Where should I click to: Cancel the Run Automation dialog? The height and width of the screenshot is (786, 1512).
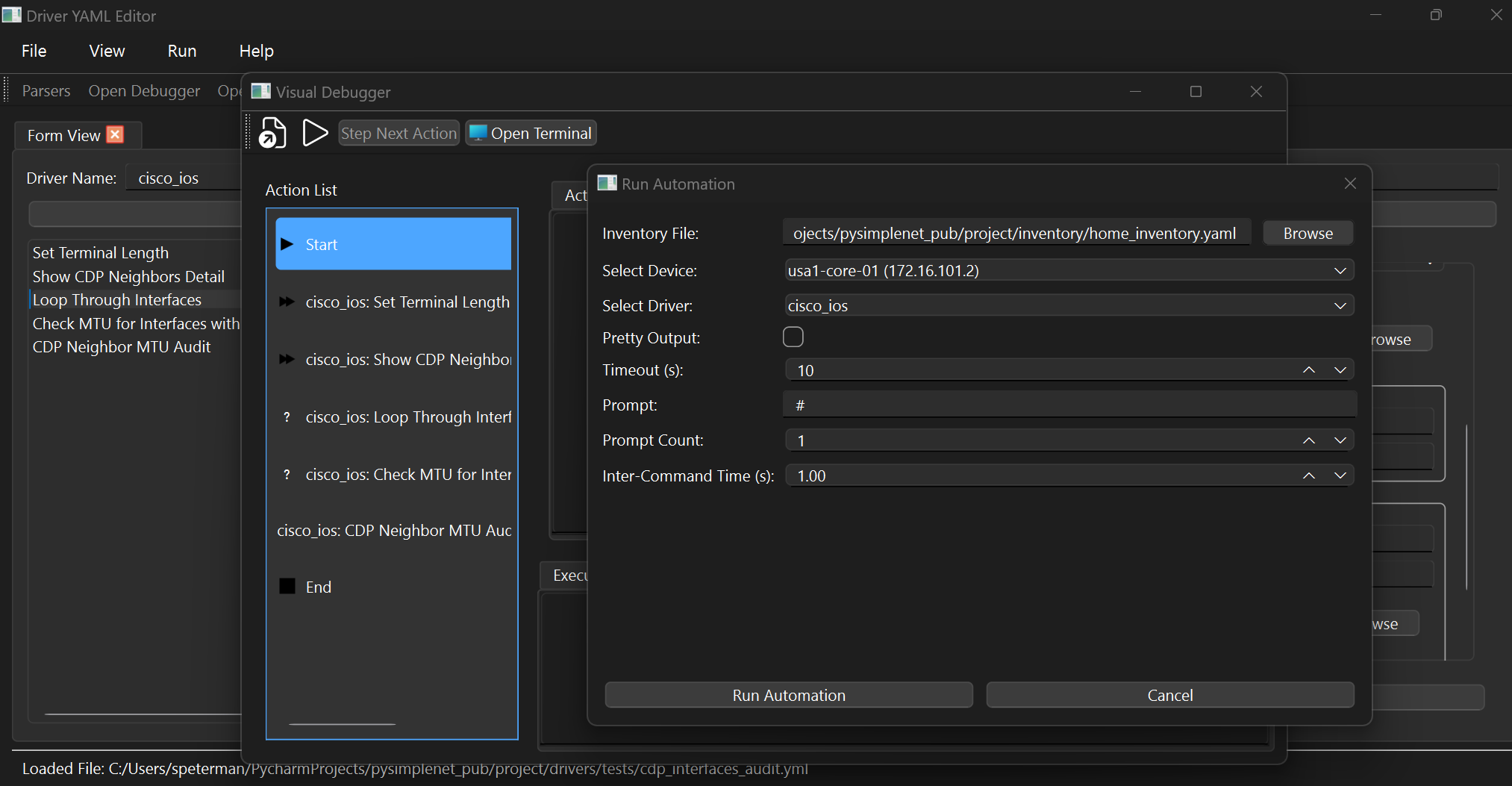click(x=1169, y=695)
